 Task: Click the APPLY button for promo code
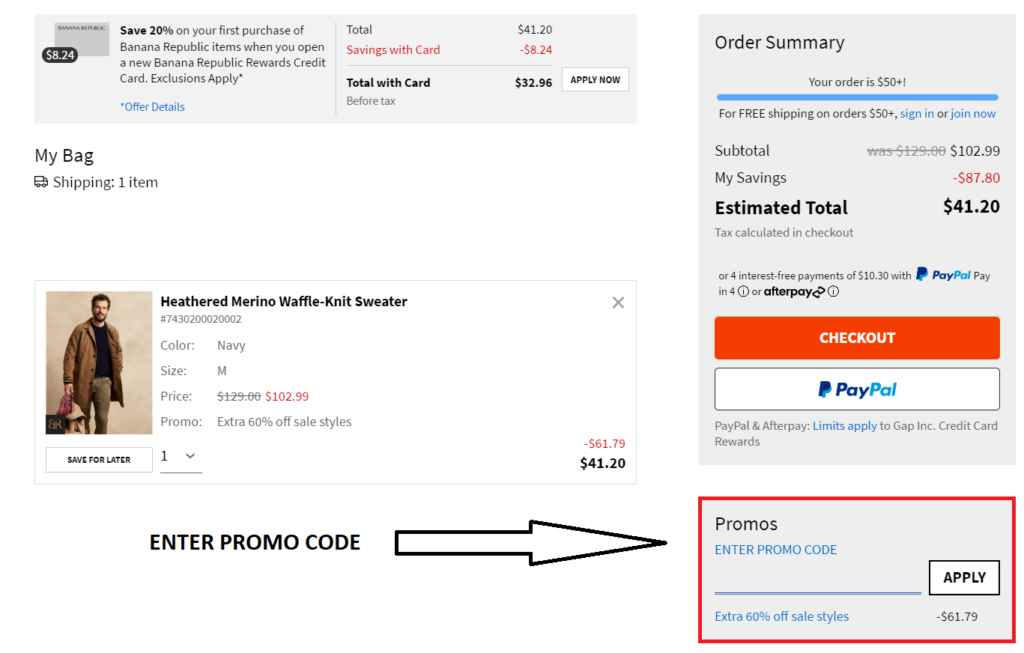click(964, 577)
